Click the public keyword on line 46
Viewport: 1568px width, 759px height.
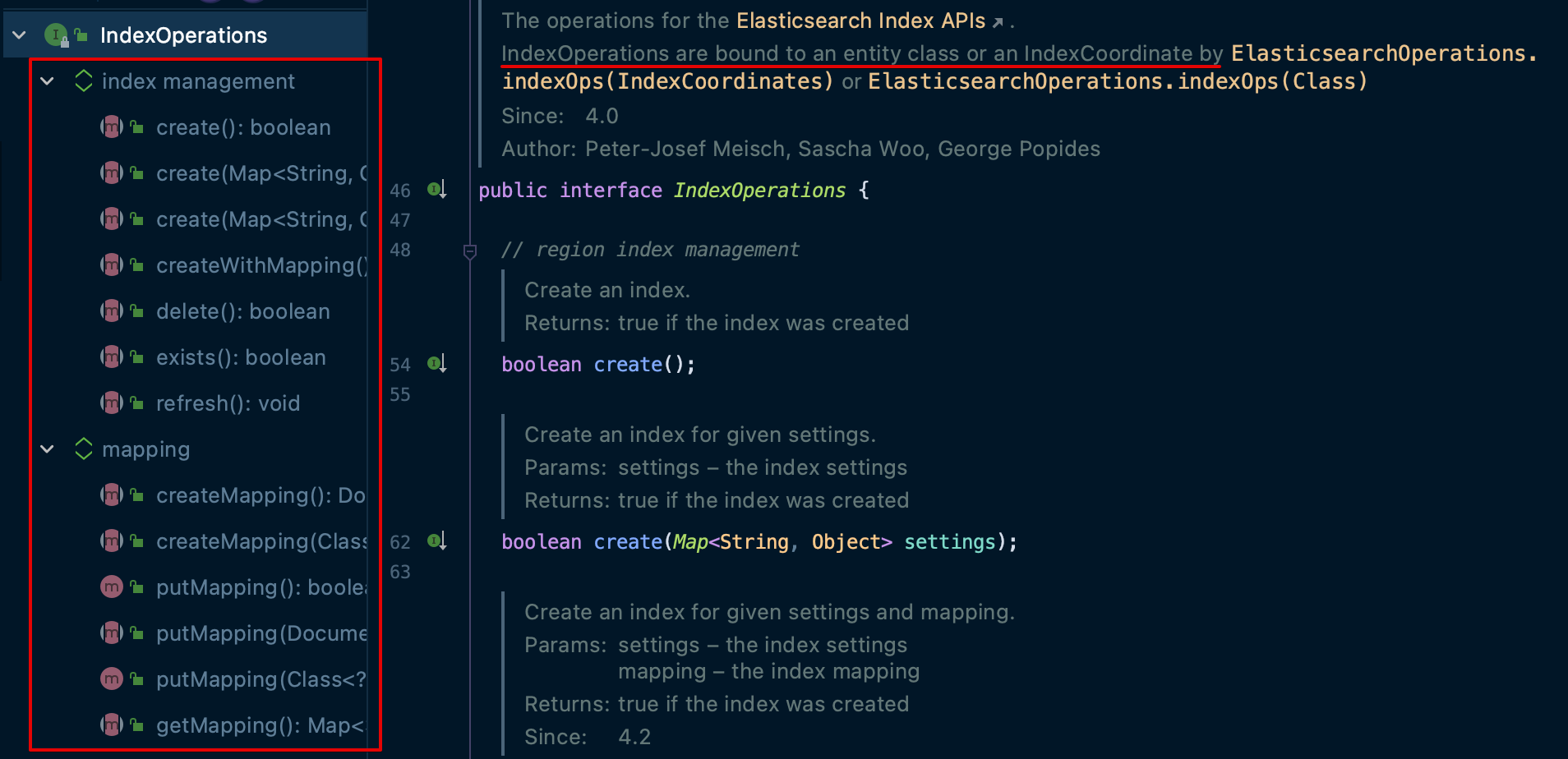click(x=513, y=190)
